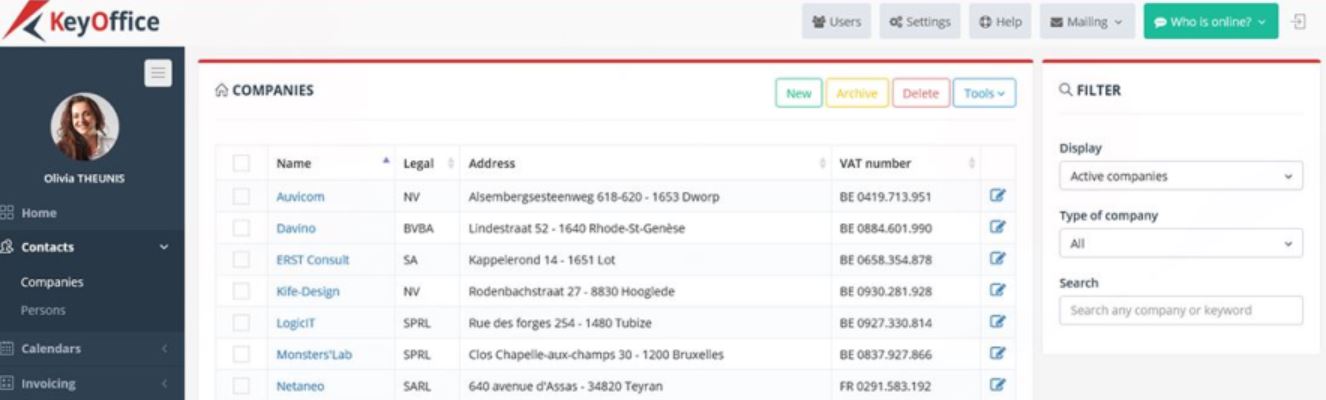Image resolution: width=1326 pixels, height=400 pixels.
Task: Open the LogicIT company link
Action: coord(296,323)
